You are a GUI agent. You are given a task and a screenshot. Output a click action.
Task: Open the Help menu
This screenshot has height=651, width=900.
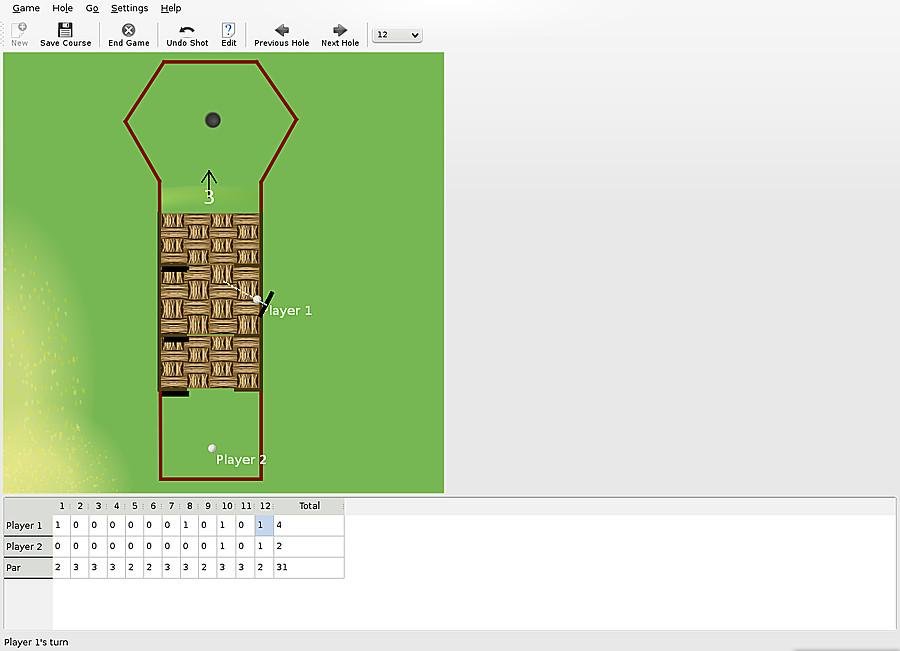click(x=171, y=8)
